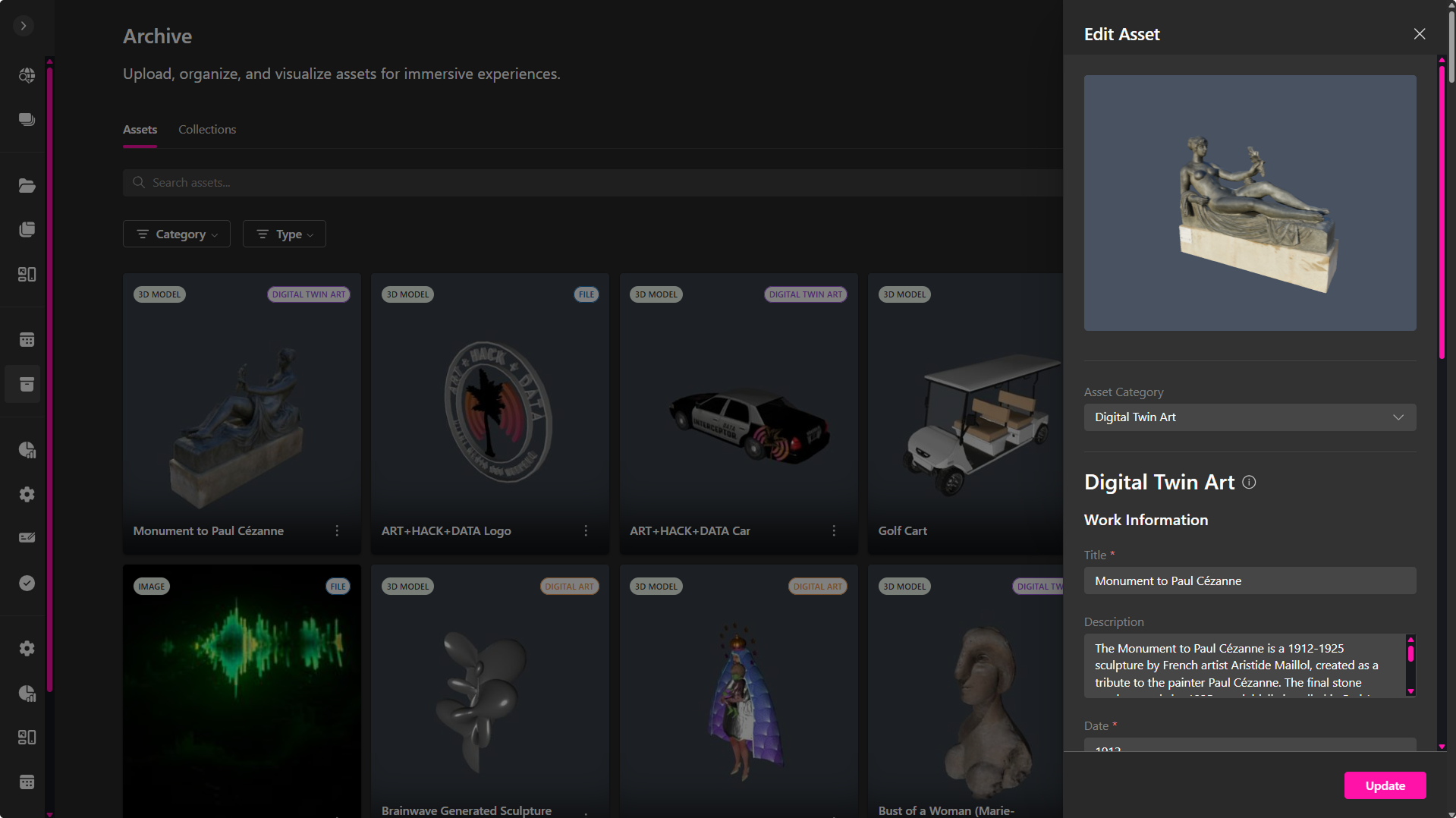
Task: Switch to the Collections tab
Action: click(x=207, y=130)
